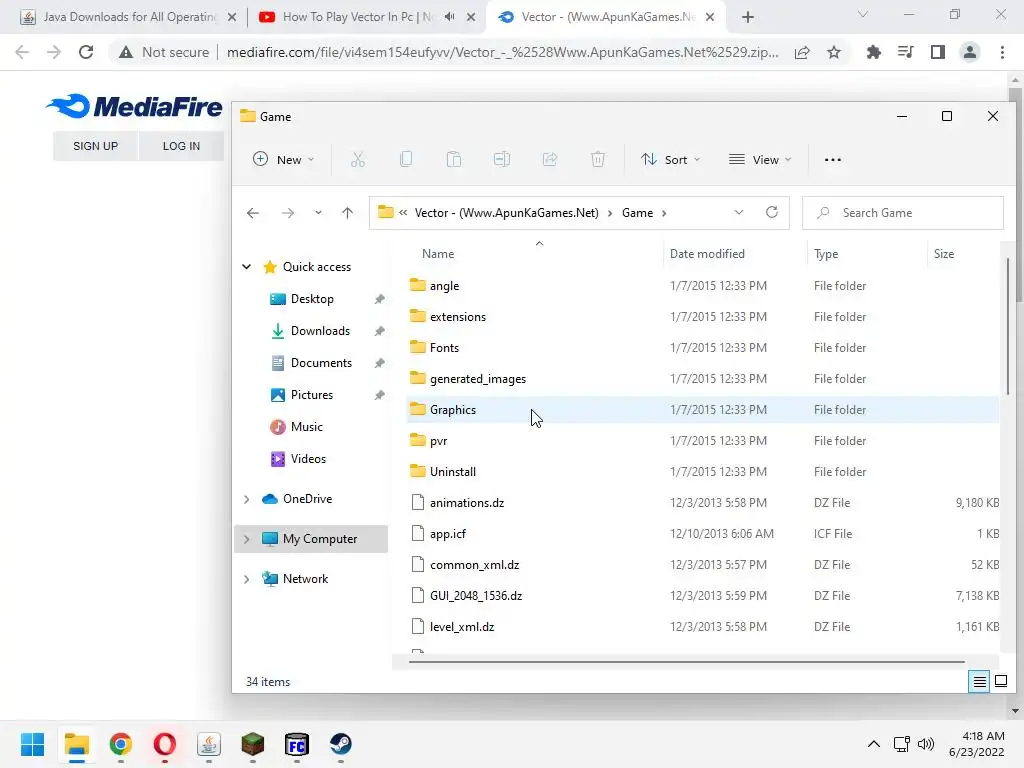This screenshot has width=1024, height=768.
Task: Open Opera browser from taskbar
Action: pyautogui.click(x=165, y=744)
